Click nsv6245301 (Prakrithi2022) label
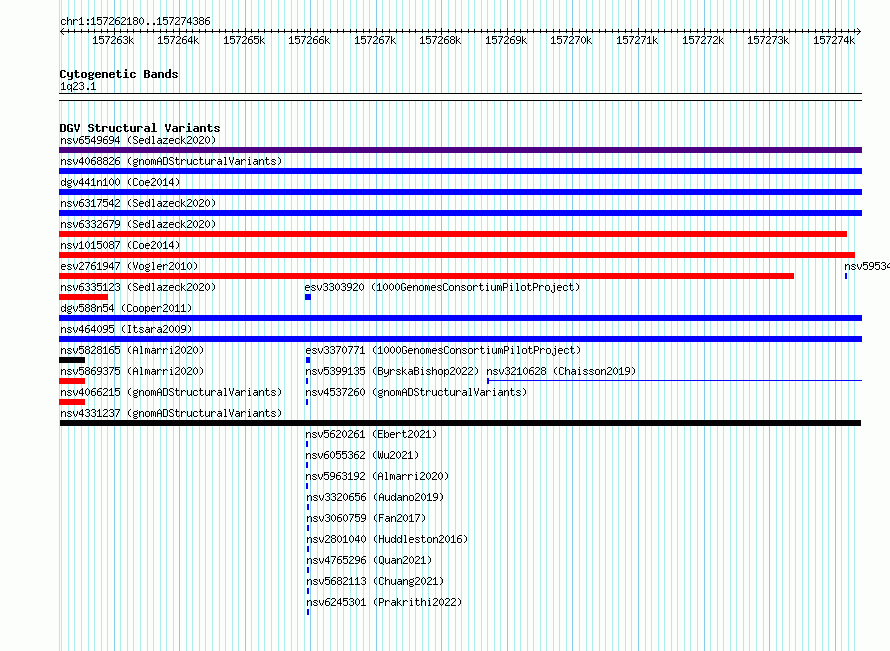 pyautogui.click(x=384, y=602)
